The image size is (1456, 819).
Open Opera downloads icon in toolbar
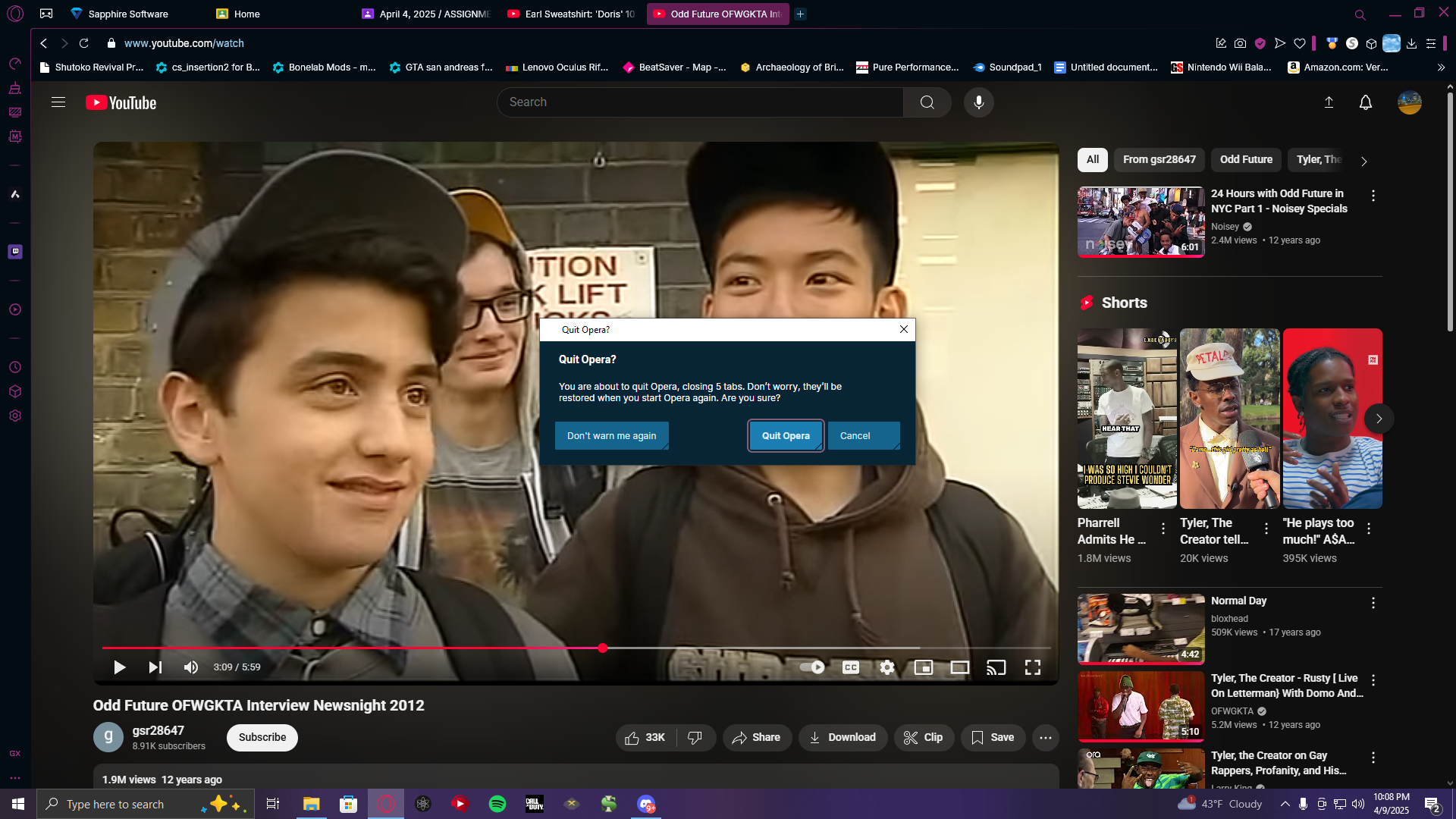point(1411,44)
